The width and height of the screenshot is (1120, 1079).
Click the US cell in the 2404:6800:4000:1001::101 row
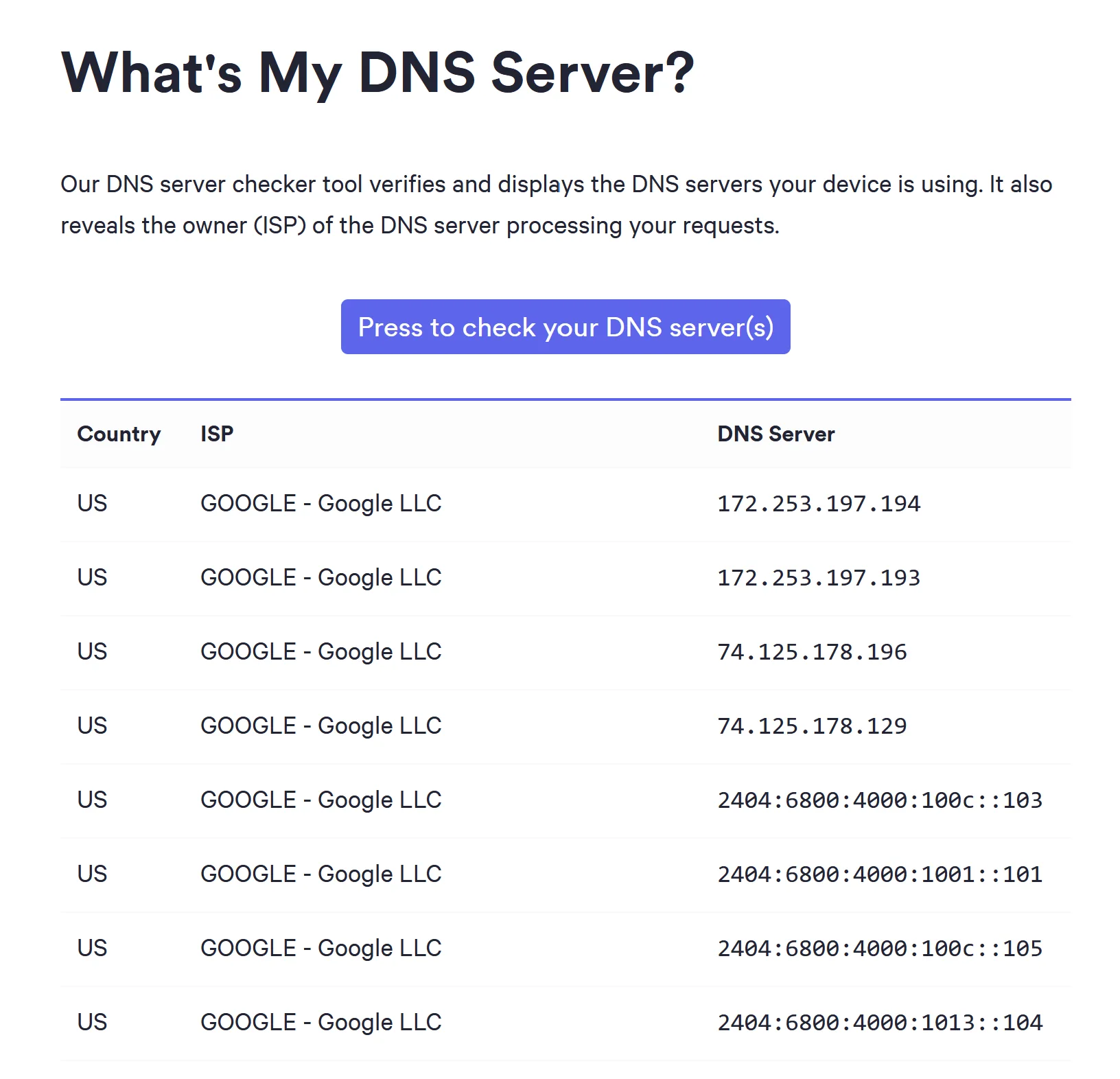92,874
